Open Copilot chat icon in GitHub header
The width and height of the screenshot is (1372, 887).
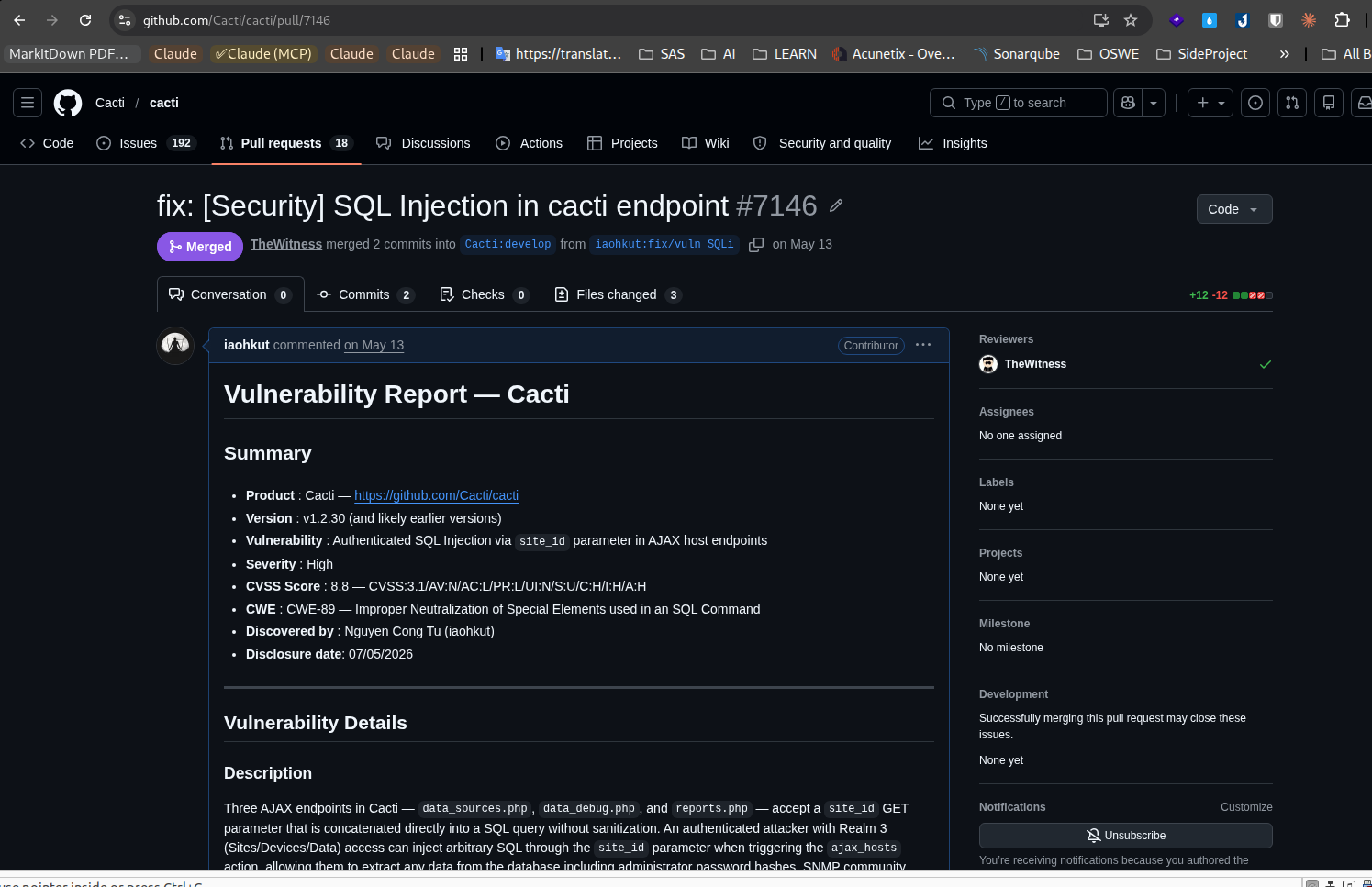pos(1128,103)
